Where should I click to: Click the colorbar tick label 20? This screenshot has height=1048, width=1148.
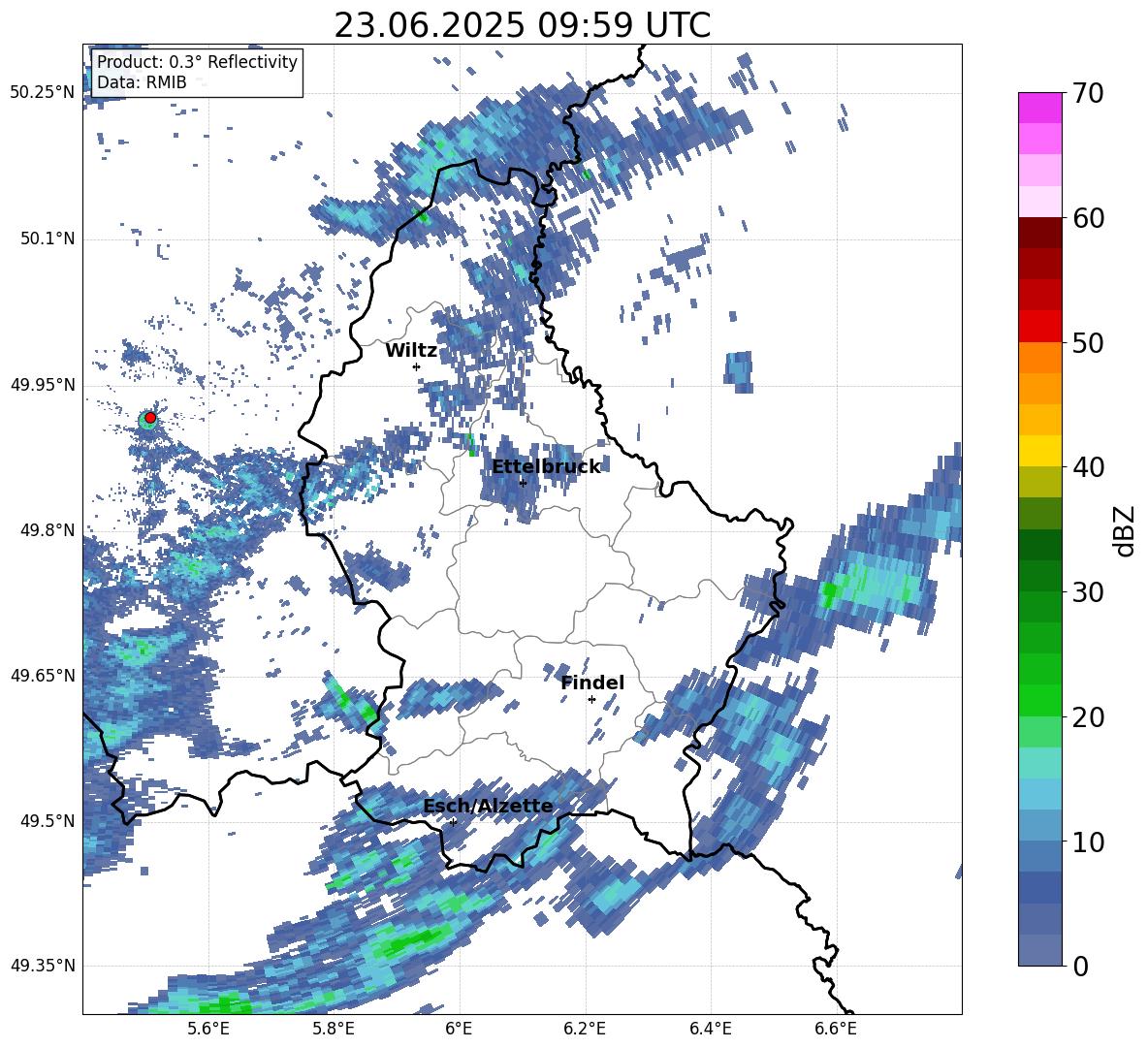1089,717
